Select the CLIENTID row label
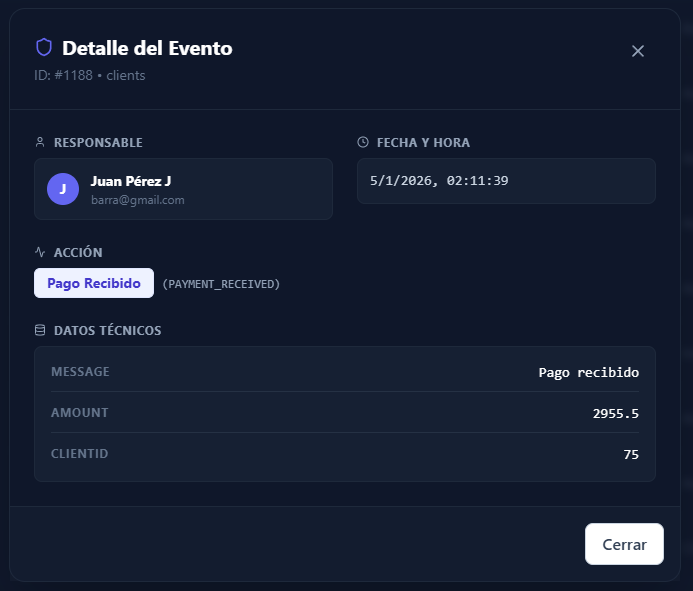Screen dimensions: 693x591 [79, 454]
